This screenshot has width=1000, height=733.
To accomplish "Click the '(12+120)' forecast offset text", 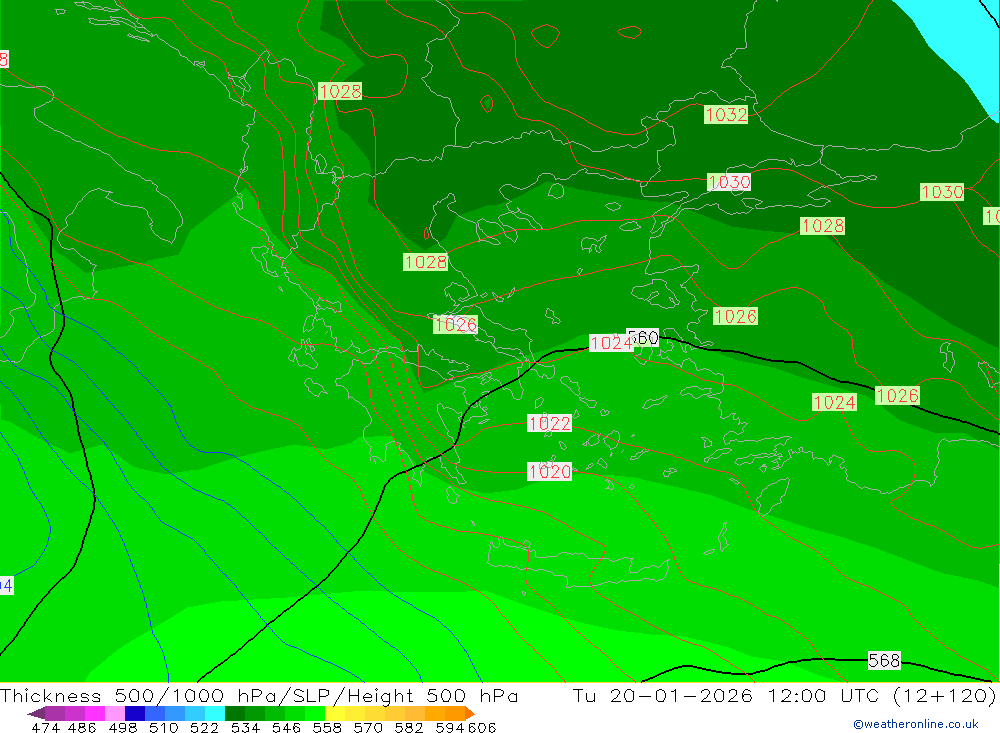I will click(x=943, y=695).
